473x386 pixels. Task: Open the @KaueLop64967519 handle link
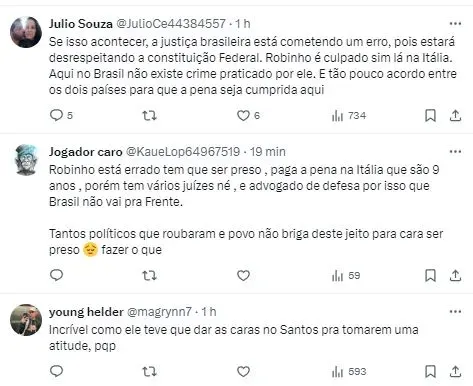pos(183,152)
